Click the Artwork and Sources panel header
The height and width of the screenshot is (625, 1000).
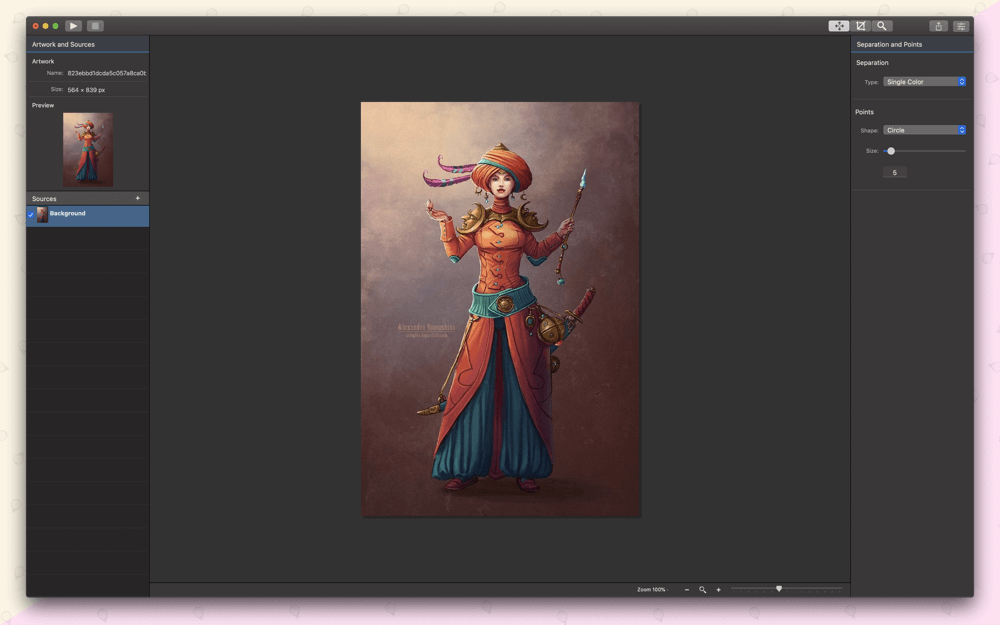(87, 44)
